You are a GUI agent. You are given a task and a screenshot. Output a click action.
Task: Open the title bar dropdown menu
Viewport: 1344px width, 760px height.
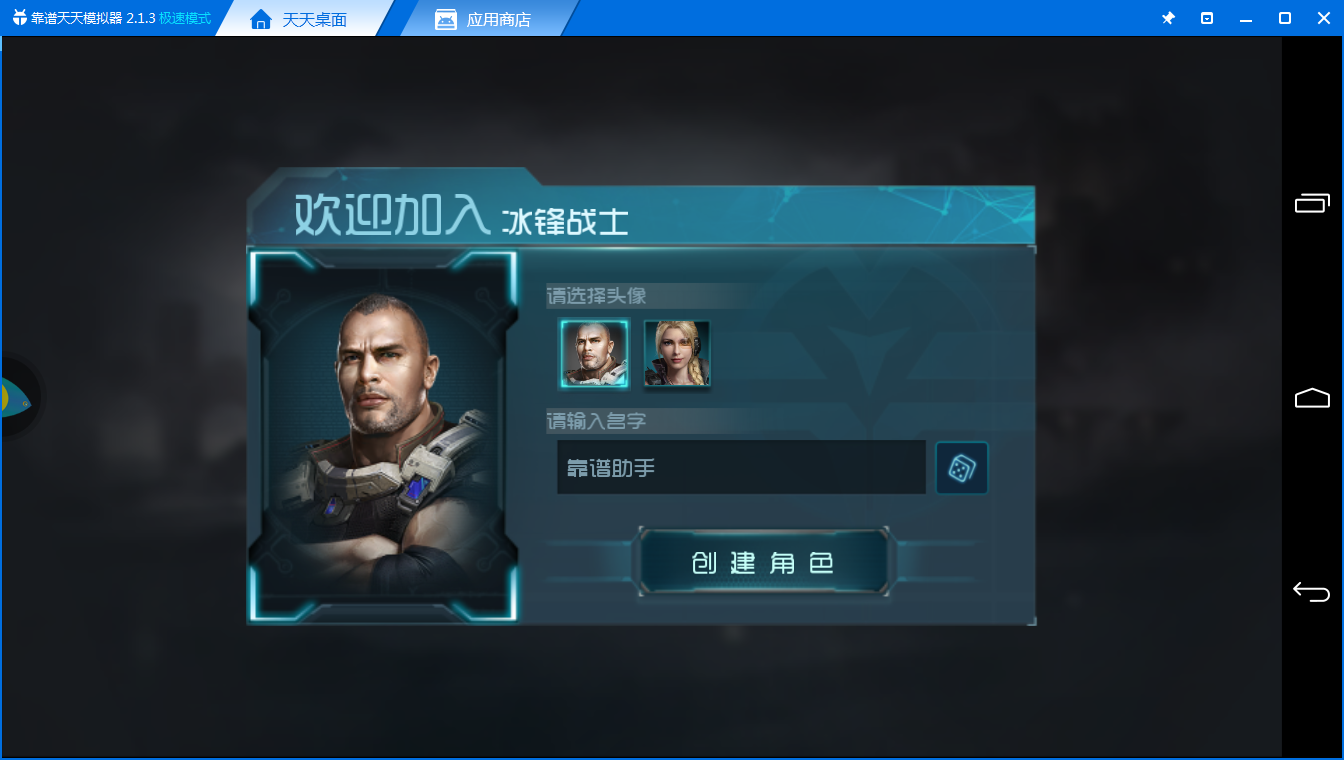[1207, 18]
